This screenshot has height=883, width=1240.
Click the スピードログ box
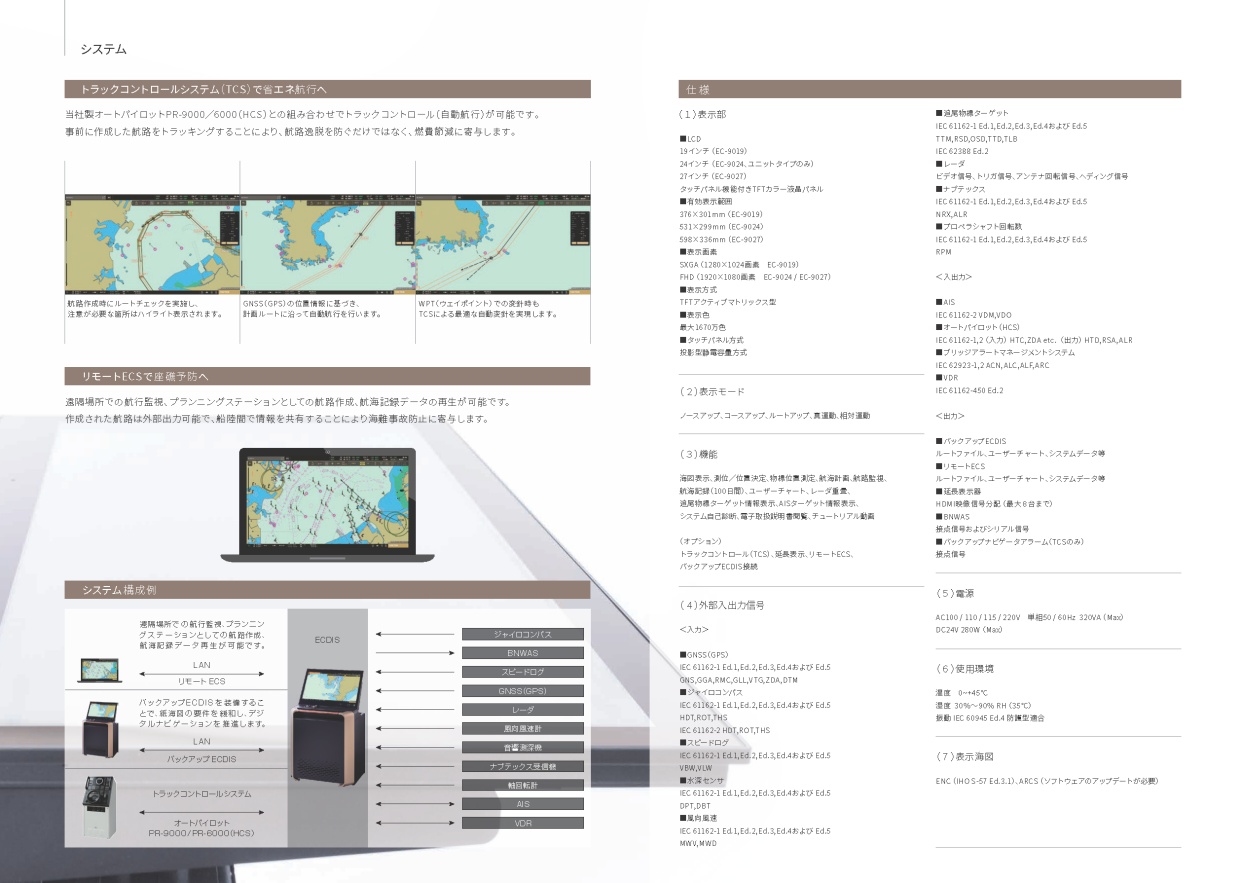tap(522, 672)
